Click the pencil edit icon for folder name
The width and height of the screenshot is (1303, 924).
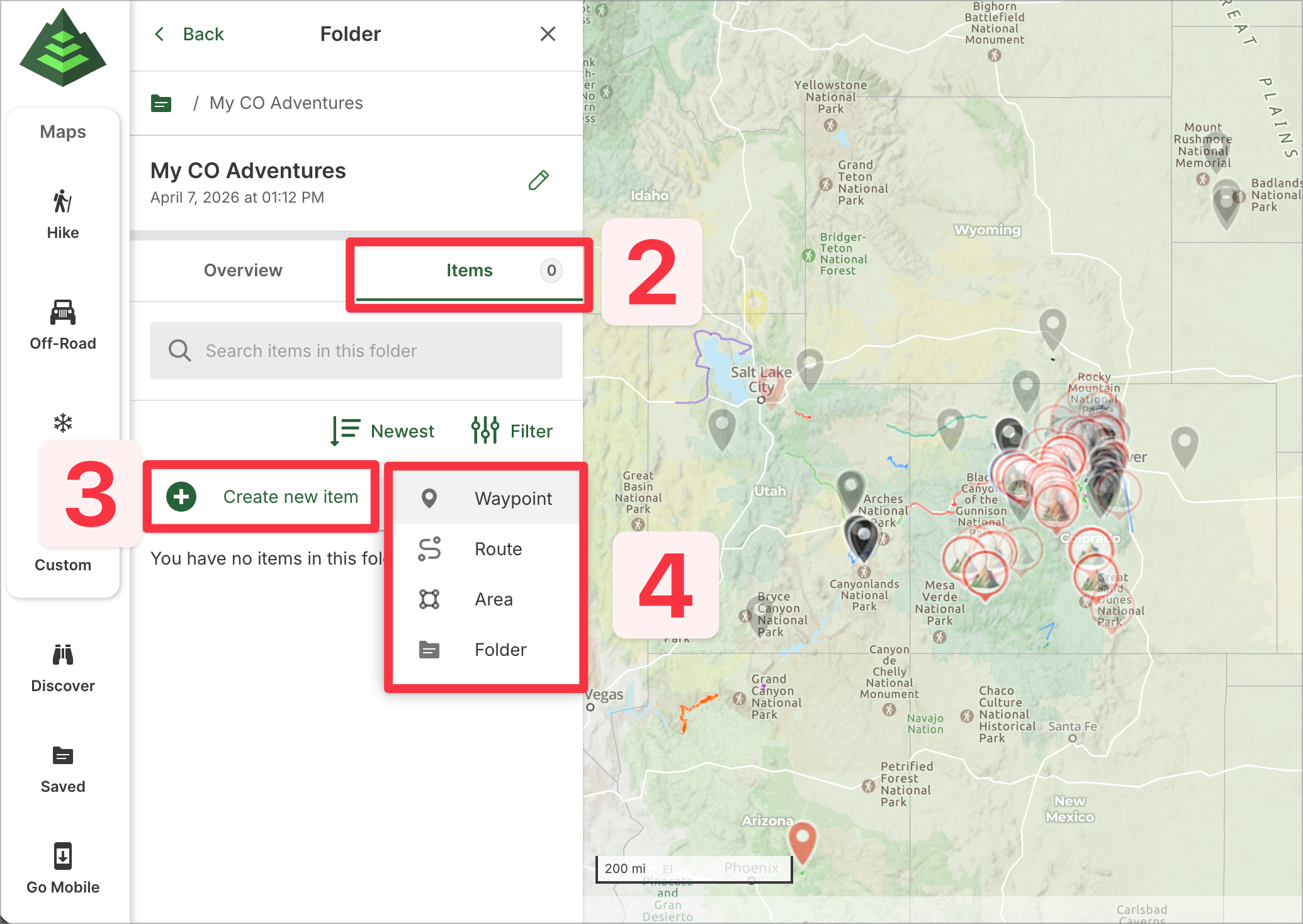538,181
